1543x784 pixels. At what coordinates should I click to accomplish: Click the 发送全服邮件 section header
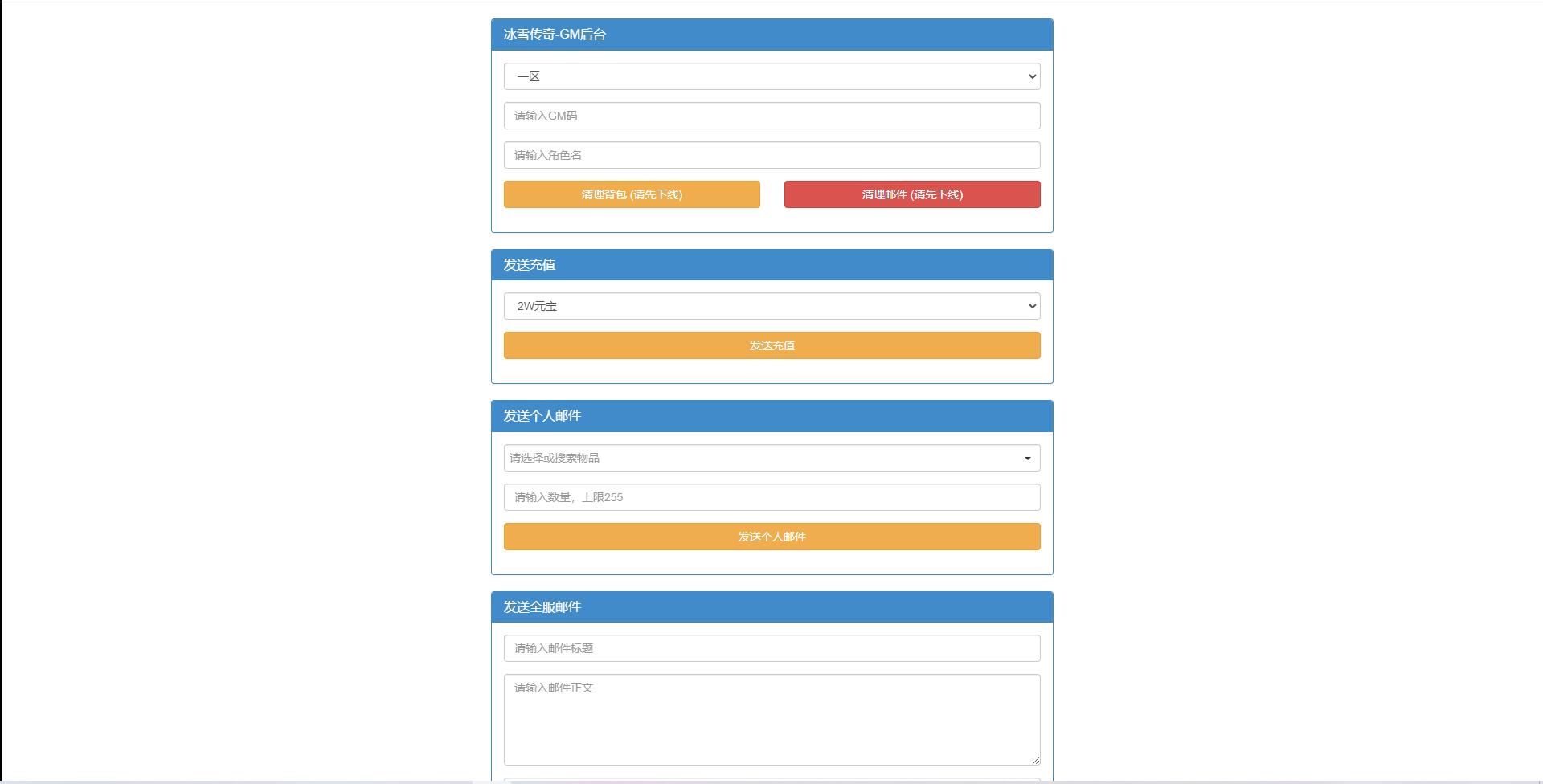(x=771, y=606)
